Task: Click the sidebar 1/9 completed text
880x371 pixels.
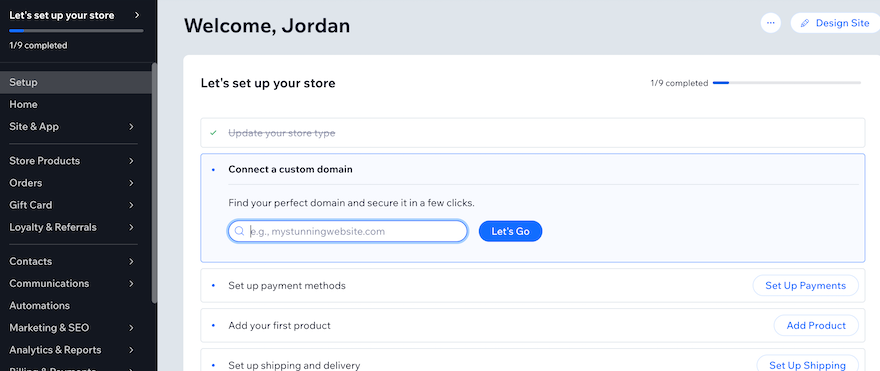Action: [x=38, y=45]
